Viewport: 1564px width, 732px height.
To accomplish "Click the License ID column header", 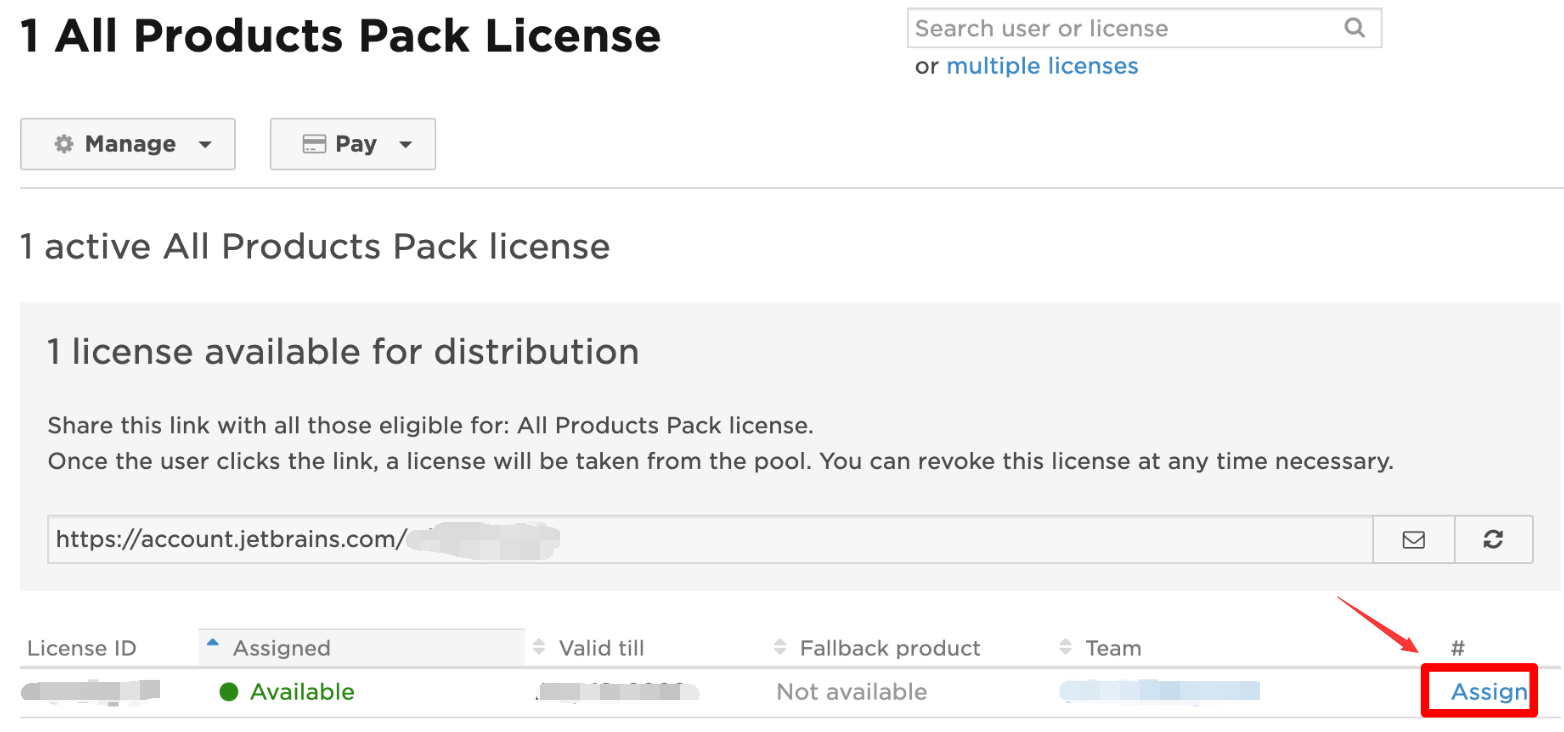I will point(82,648).
